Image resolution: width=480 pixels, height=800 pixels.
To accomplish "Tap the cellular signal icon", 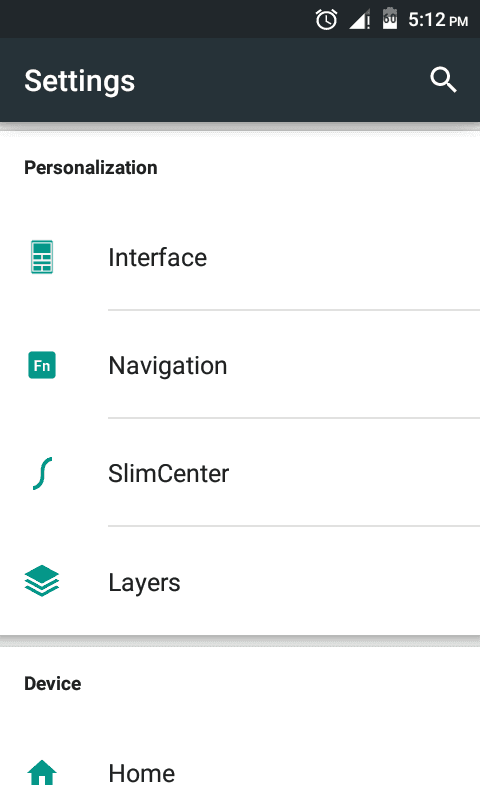I will pyautogui.click(x=360, y=20).
